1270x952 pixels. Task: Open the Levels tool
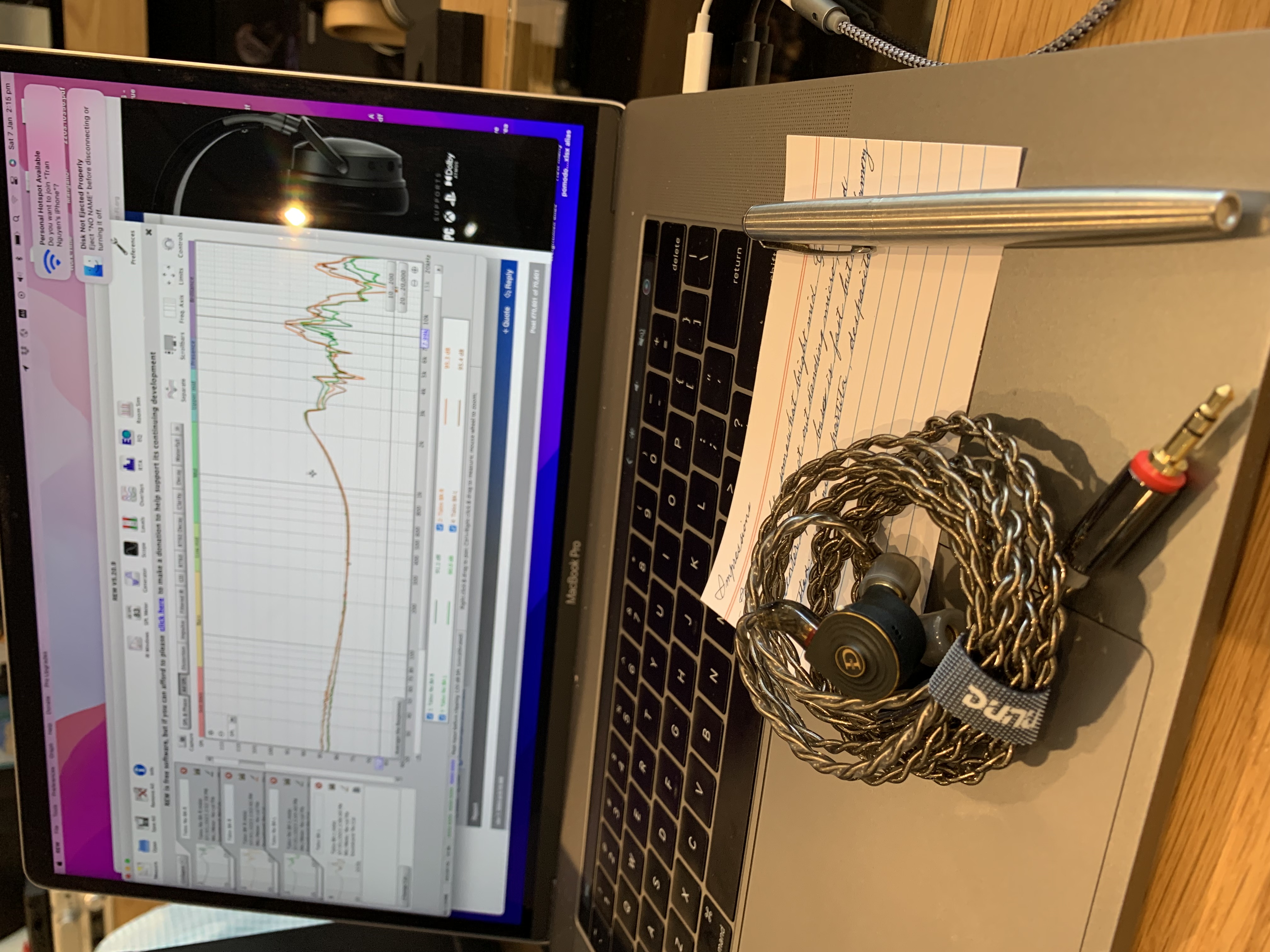coord(130,523)
